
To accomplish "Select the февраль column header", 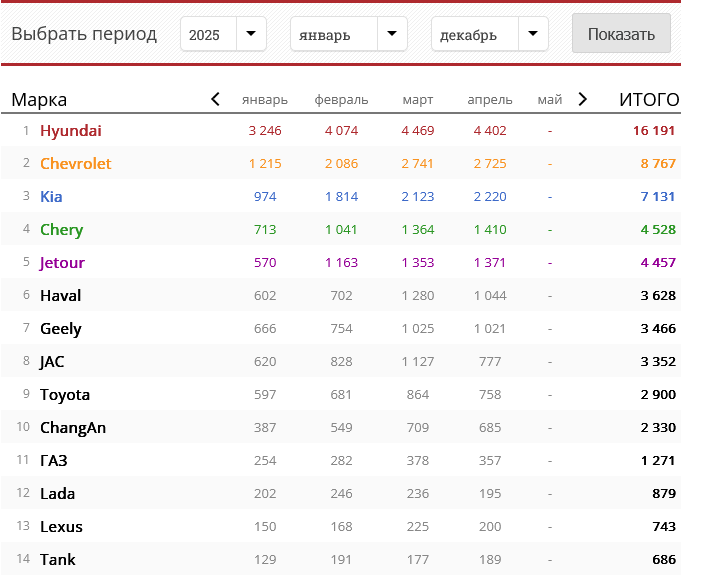I will (x=341, y=100).
